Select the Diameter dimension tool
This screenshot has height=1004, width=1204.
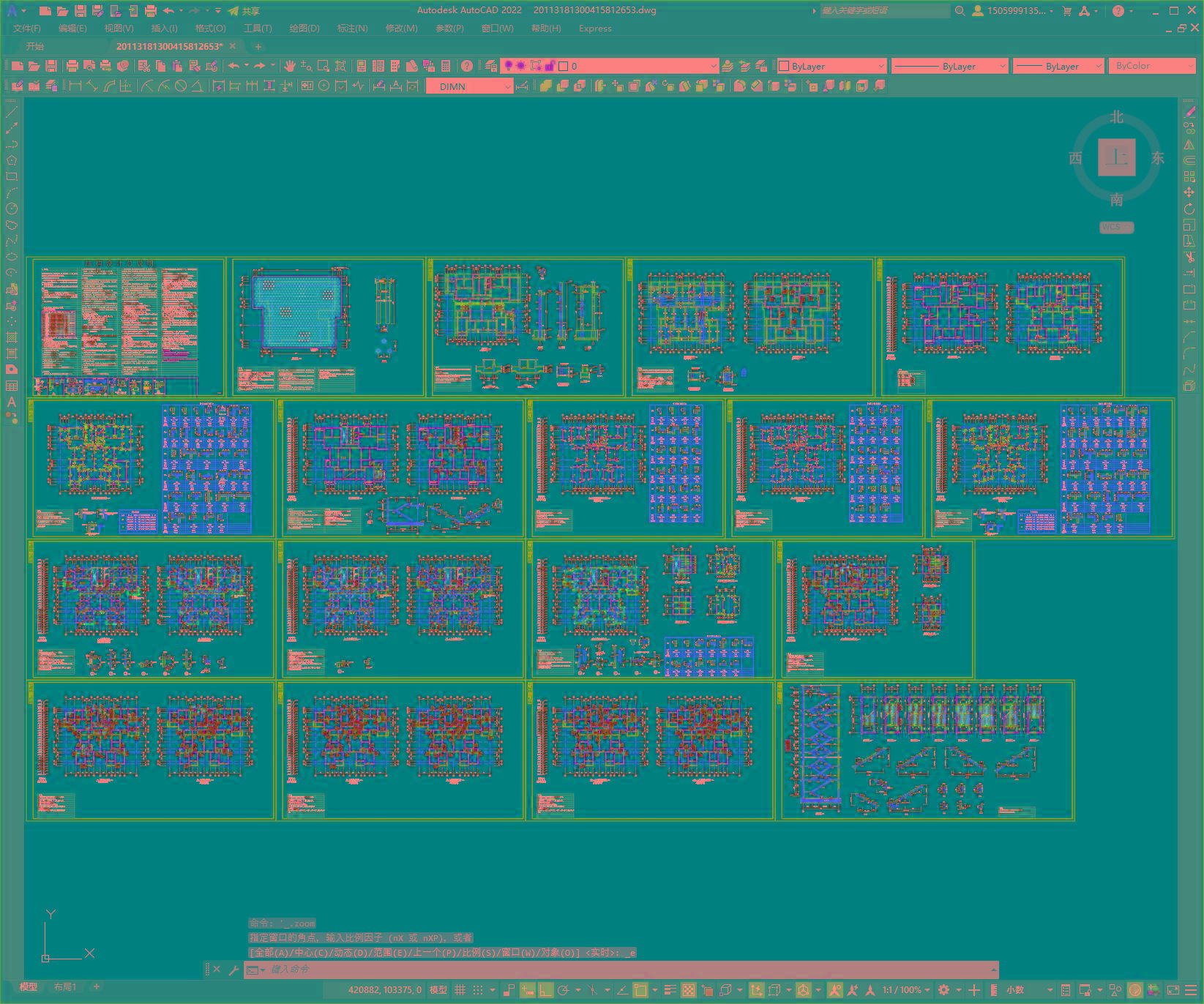tap(181, 86)
